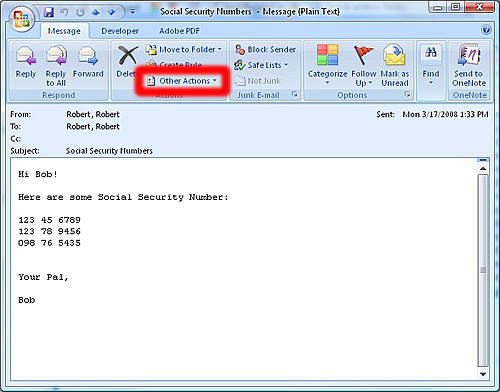This screenshot has width=500, height=392.
Task: Open the Developer ribbon tab
Action: [120, 31]
